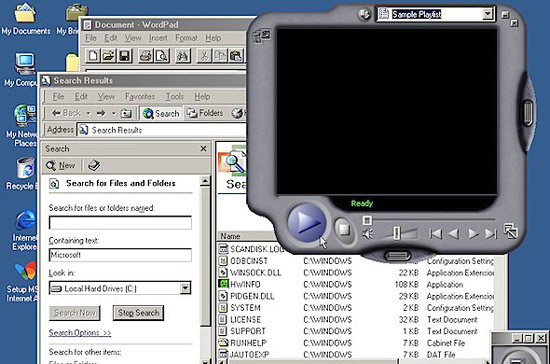The height and width of the screenshot is (364, 550).
Task: Click 'Search for files or folders named' field
Action: (x=120, y=223)
